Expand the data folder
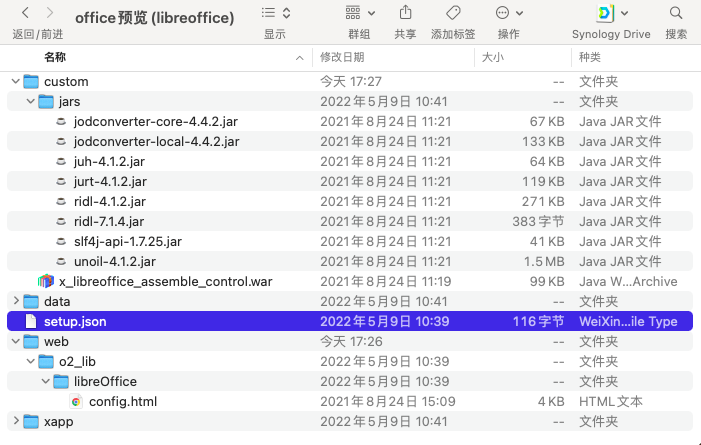The width and height of the screenshot is (701, 445). point(16,301)
